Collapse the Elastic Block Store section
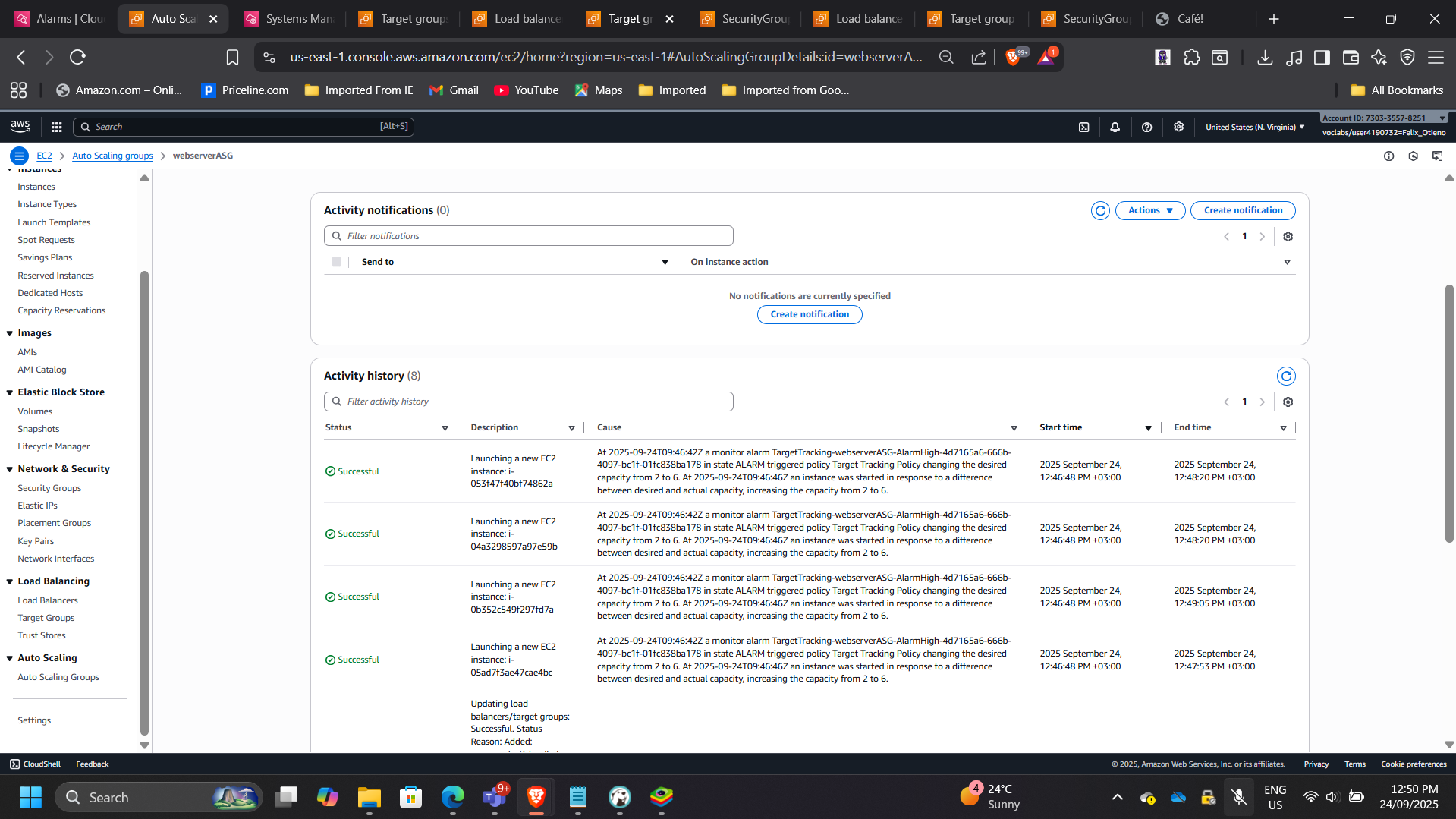The width and height of the screenshot is (1456, 819). point(10,393)
